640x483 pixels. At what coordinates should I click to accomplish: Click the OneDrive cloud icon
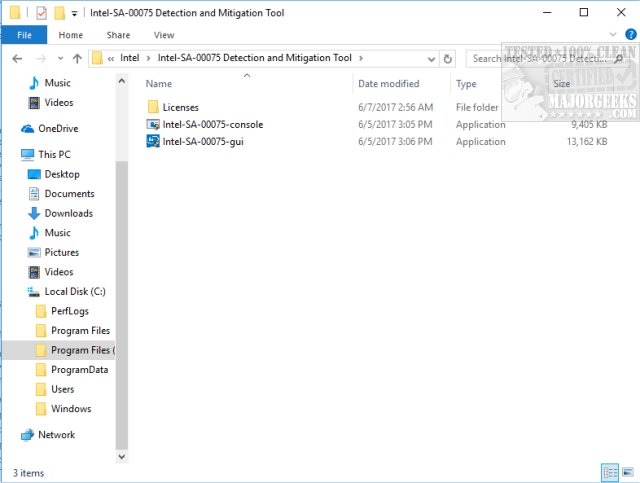(x=27, y=129)
